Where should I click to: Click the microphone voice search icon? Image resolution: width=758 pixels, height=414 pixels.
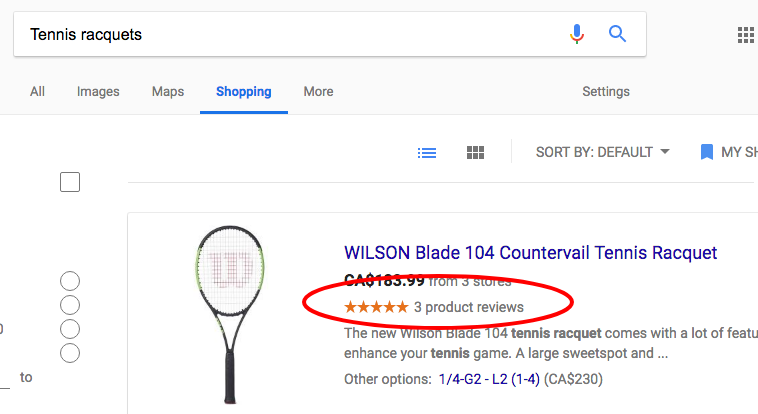coord(576,34)
